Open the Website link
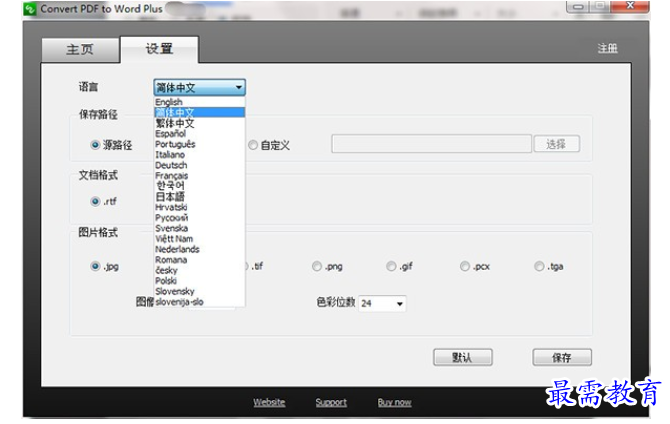This screenshot has width=670, height=424. 269,402
